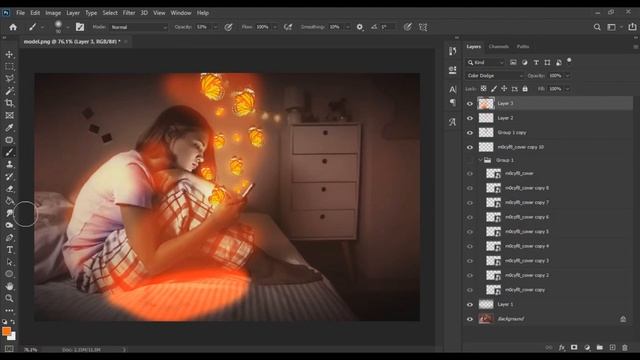Select the Frame tool
The width and height of the screenshot is (640, 360).
[9, 115]
